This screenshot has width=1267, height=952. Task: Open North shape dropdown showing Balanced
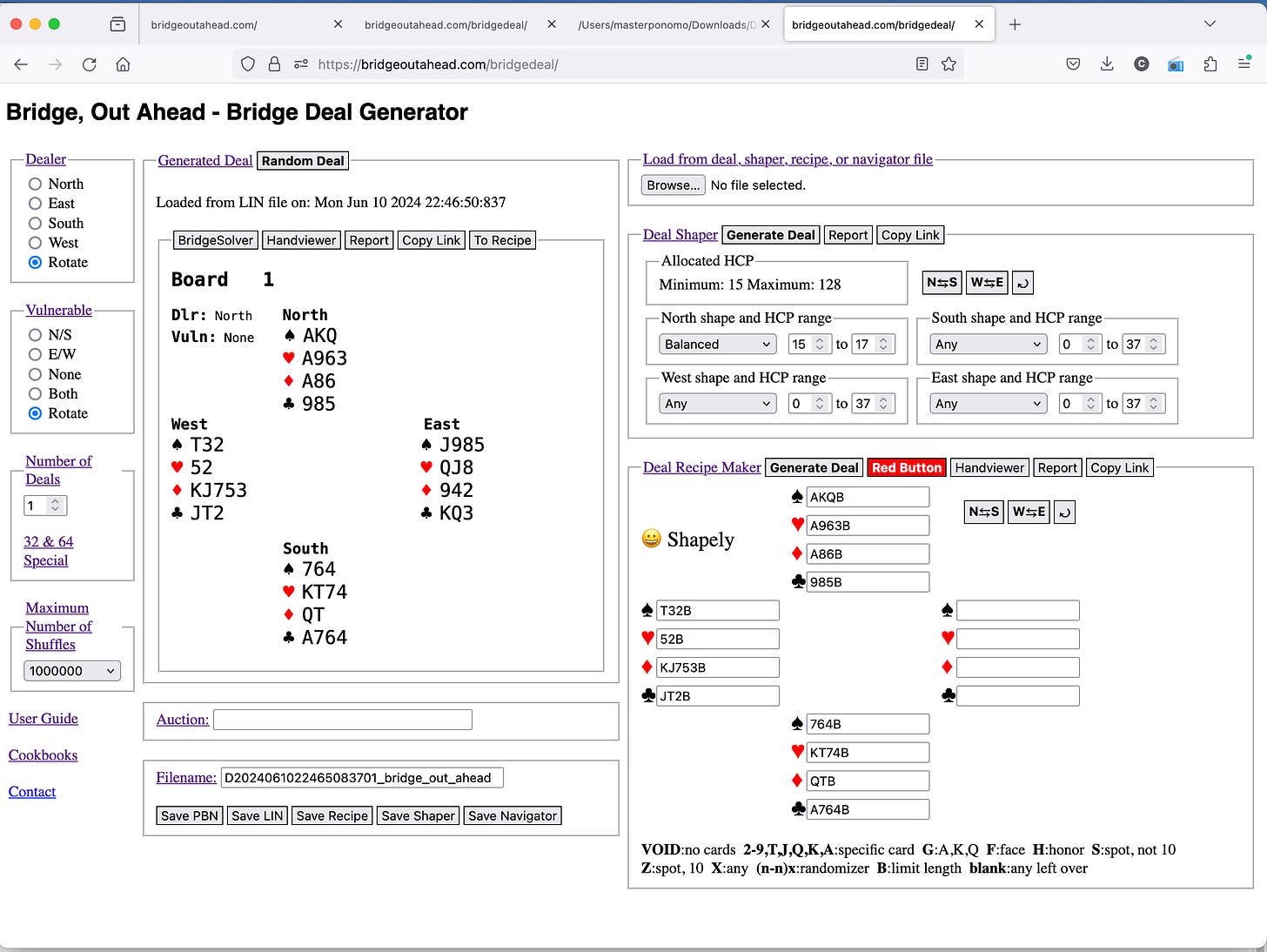717,344
